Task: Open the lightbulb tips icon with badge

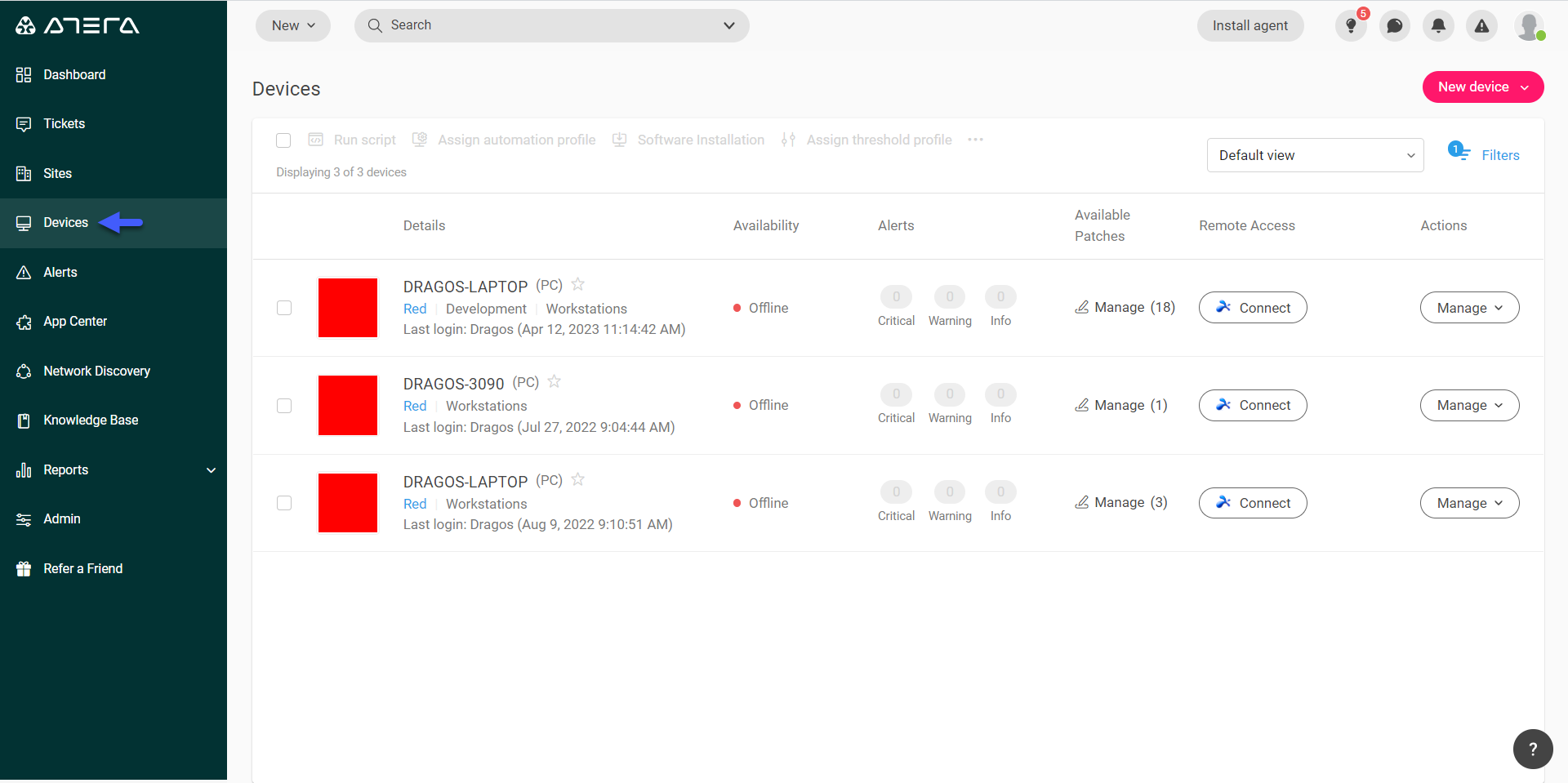Action: click(1352, 25)
